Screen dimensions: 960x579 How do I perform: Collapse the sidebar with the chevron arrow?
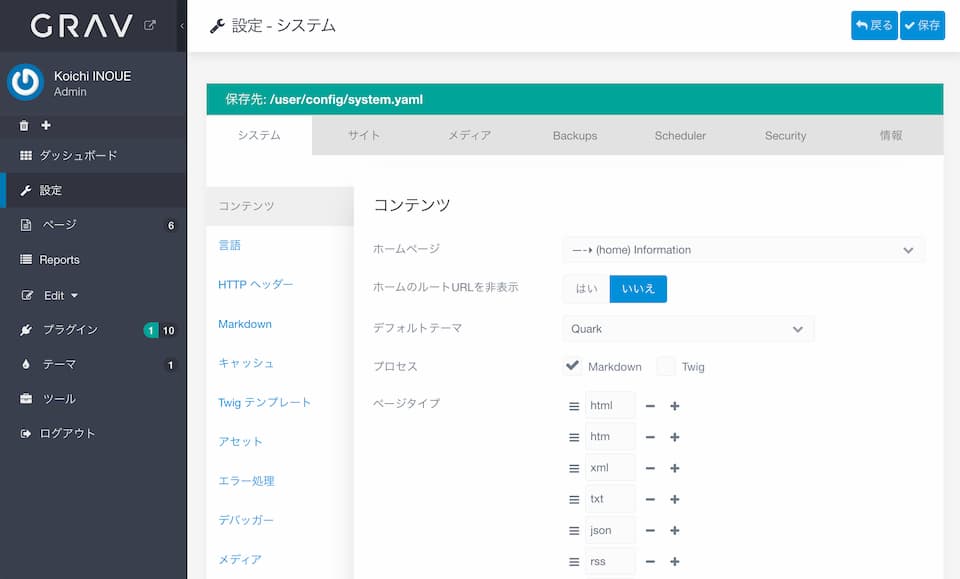(x=181, y=25)
